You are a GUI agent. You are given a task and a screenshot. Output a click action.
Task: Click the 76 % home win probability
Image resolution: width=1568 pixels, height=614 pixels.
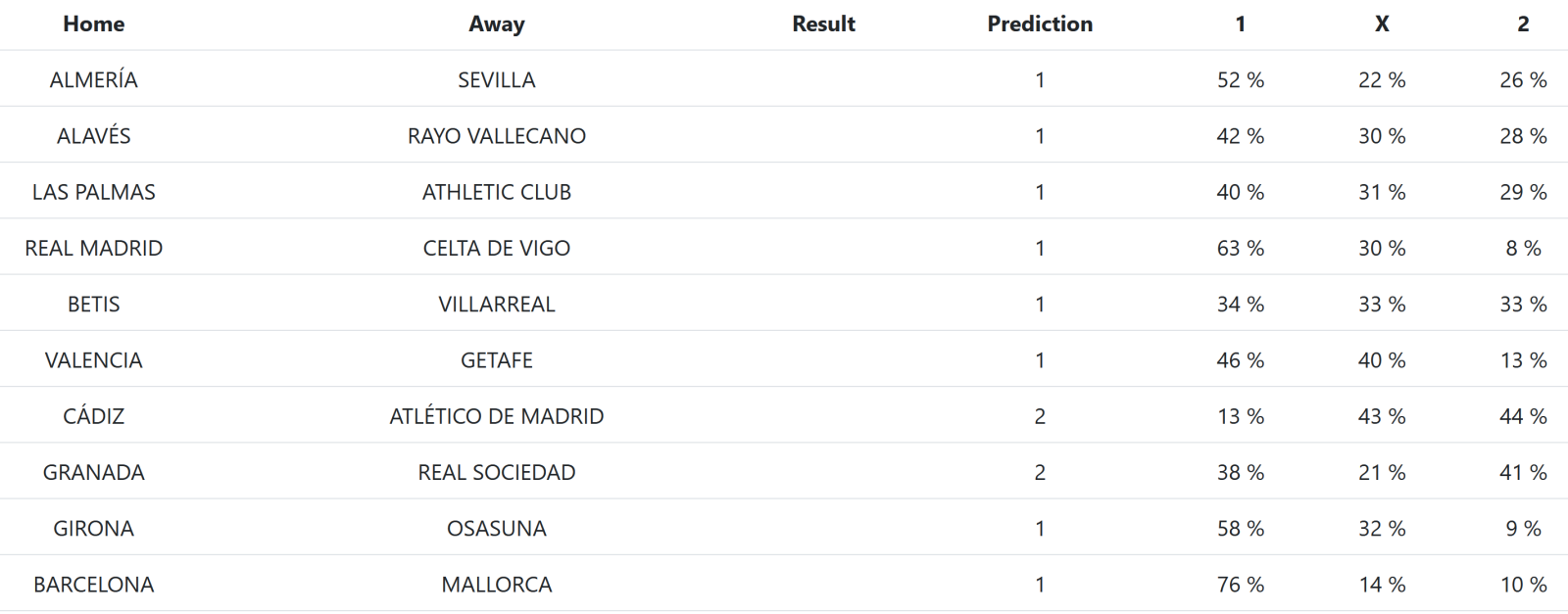click(1240, 585)
